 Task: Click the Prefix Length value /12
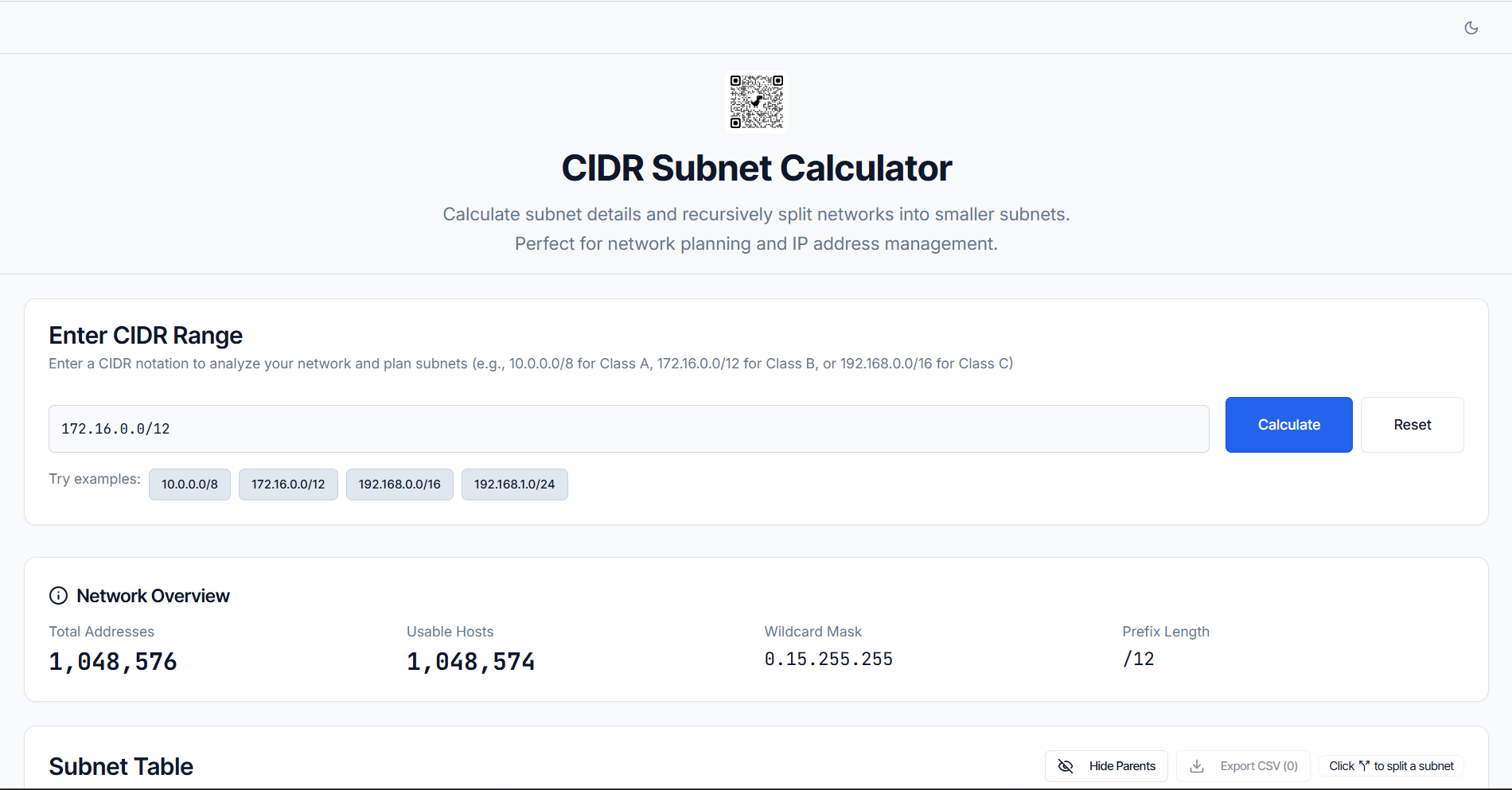(1138, 659)
